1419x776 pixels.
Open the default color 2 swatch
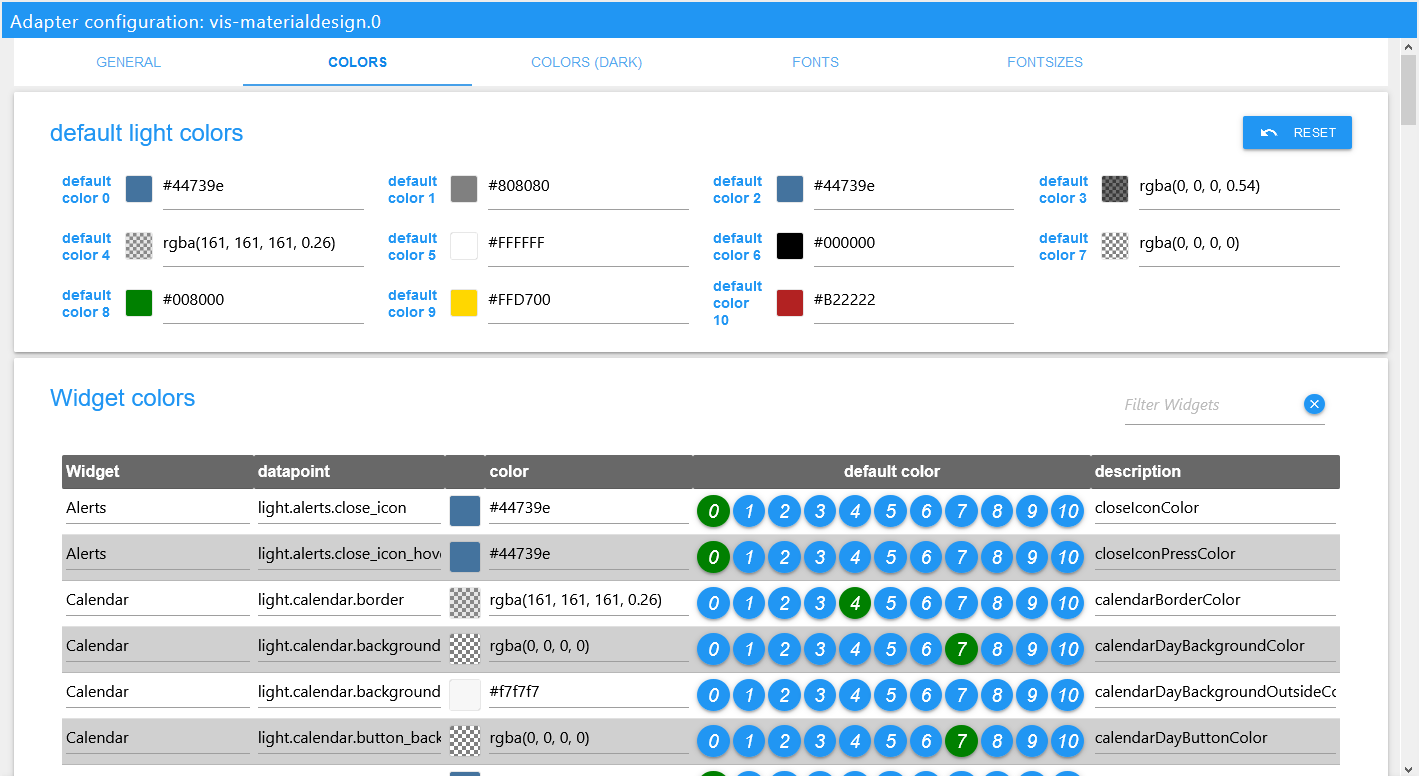click(790, 189)
